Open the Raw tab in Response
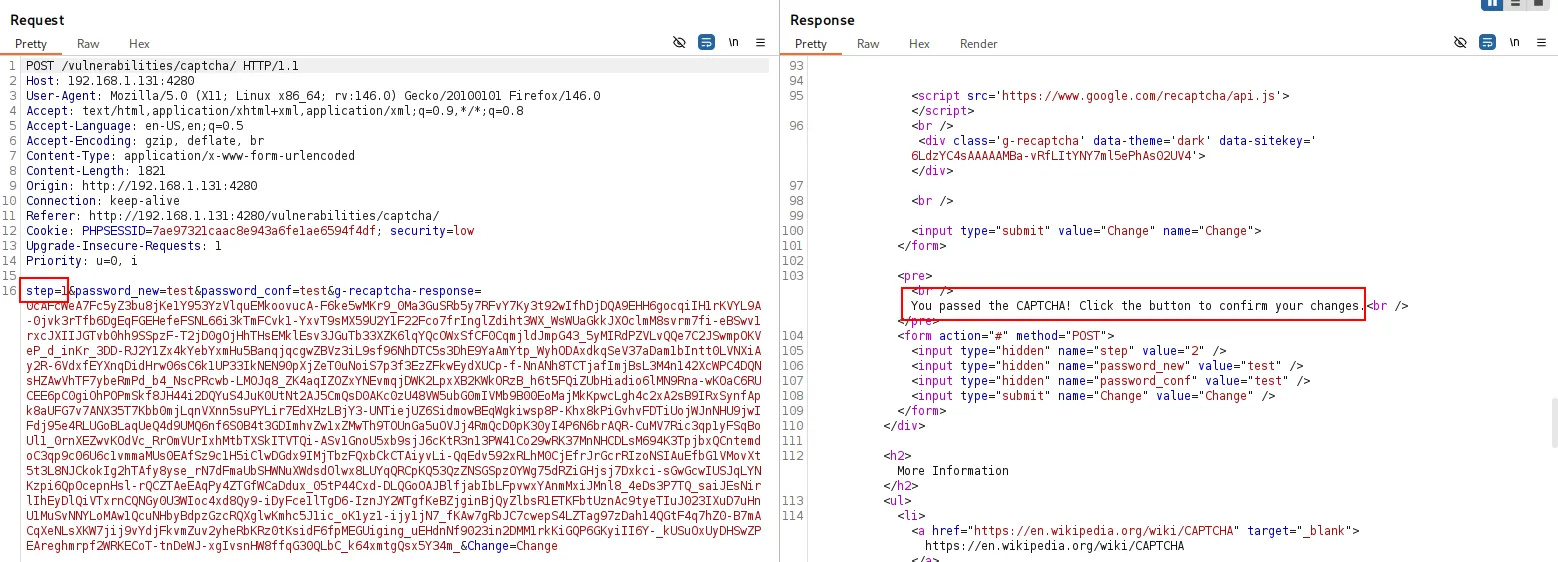 pos(868,44)
